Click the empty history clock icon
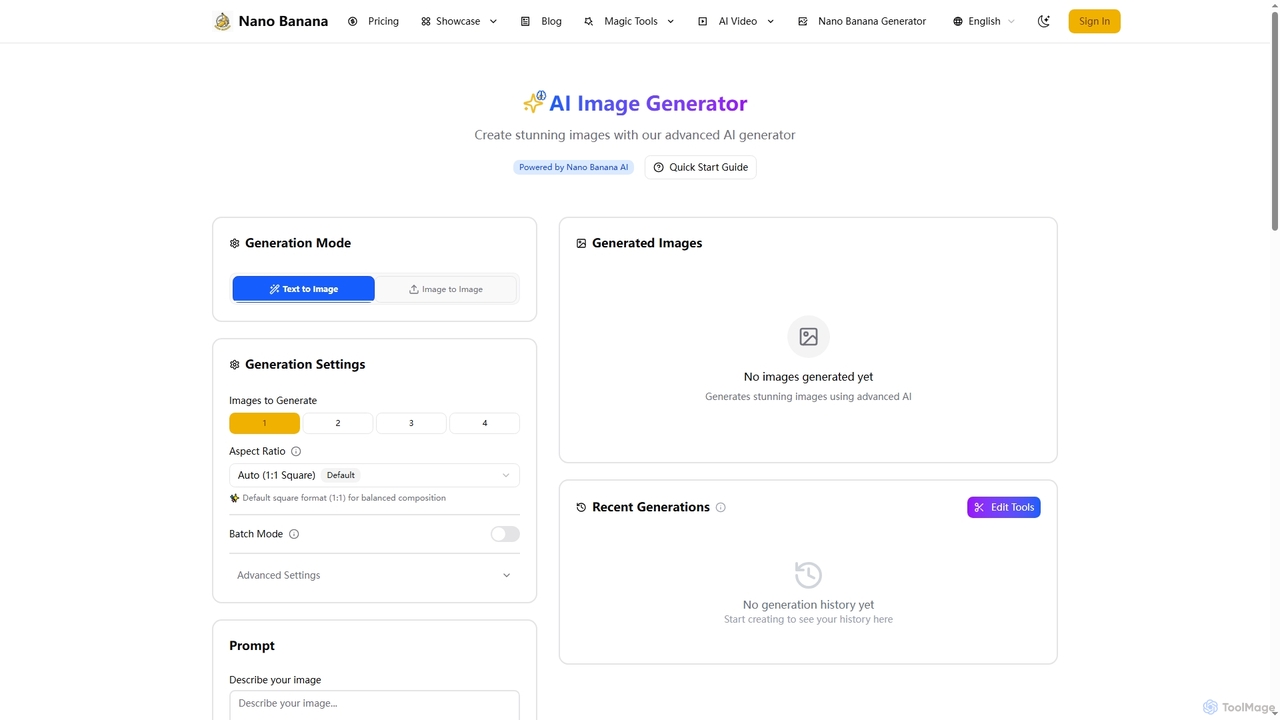This screenshot has width=1280, height=720. tap(808, 575)
